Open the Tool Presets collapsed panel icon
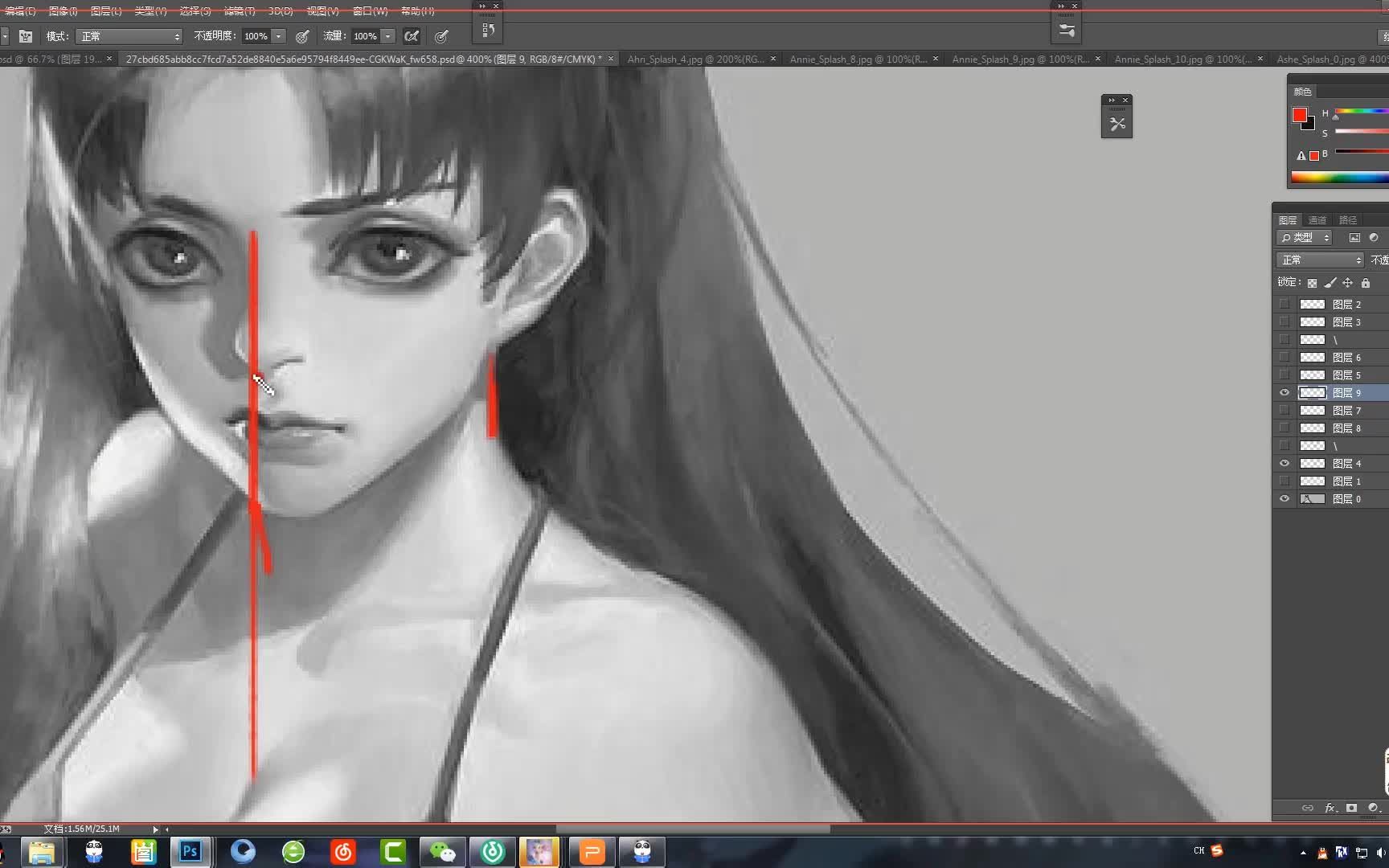This screenshot has height=868, width=1389. click(1117, 124)
